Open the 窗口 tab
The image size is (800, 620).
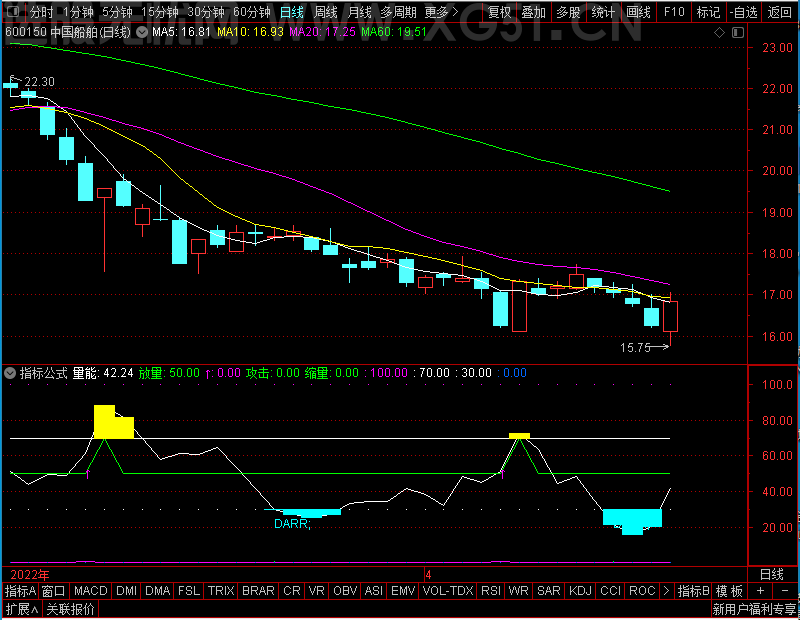point(54,591)
